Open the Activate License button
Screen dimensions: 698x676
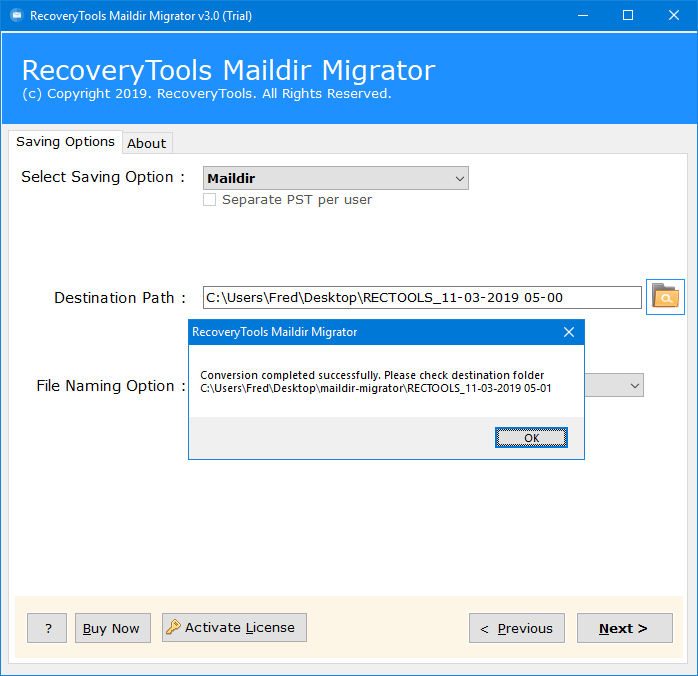coord(234,627)
